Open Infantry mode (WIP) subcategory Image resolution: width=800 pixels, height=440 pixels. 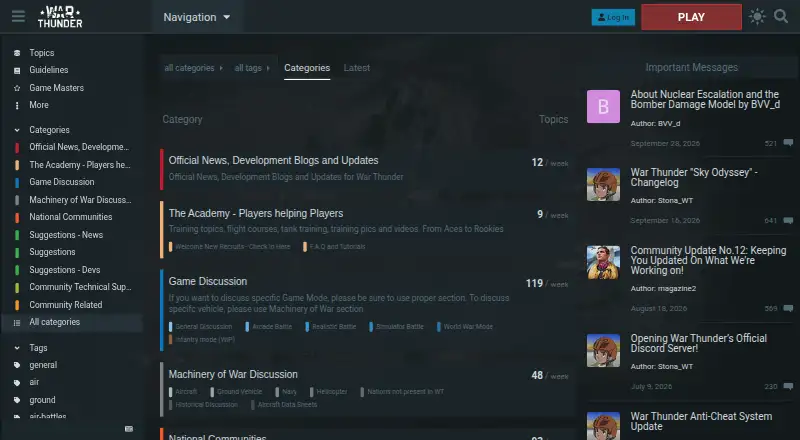(205, 339)
